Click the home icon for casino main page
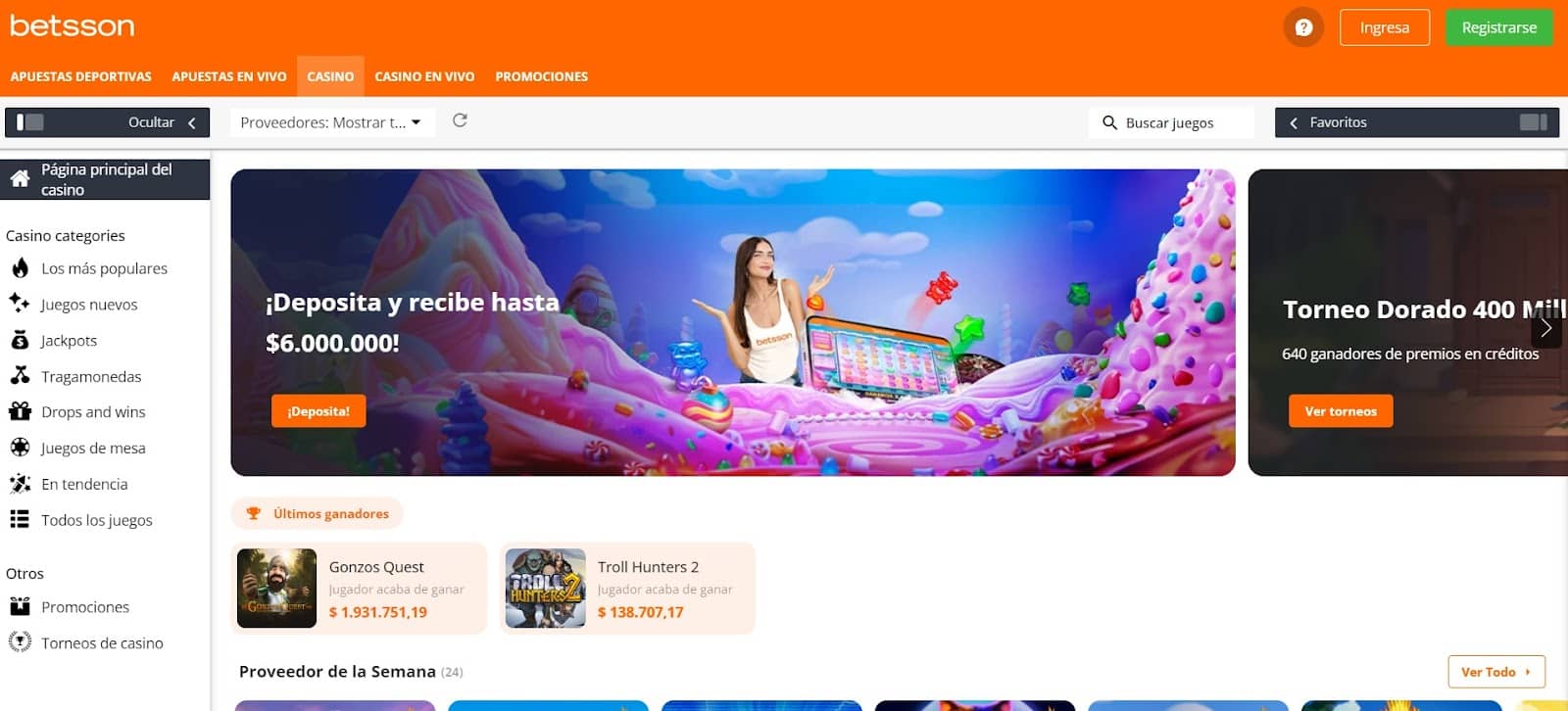 point(20,179)
